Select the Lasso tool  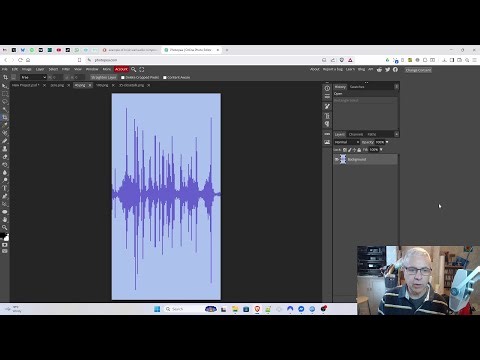[x=5, y=102]
